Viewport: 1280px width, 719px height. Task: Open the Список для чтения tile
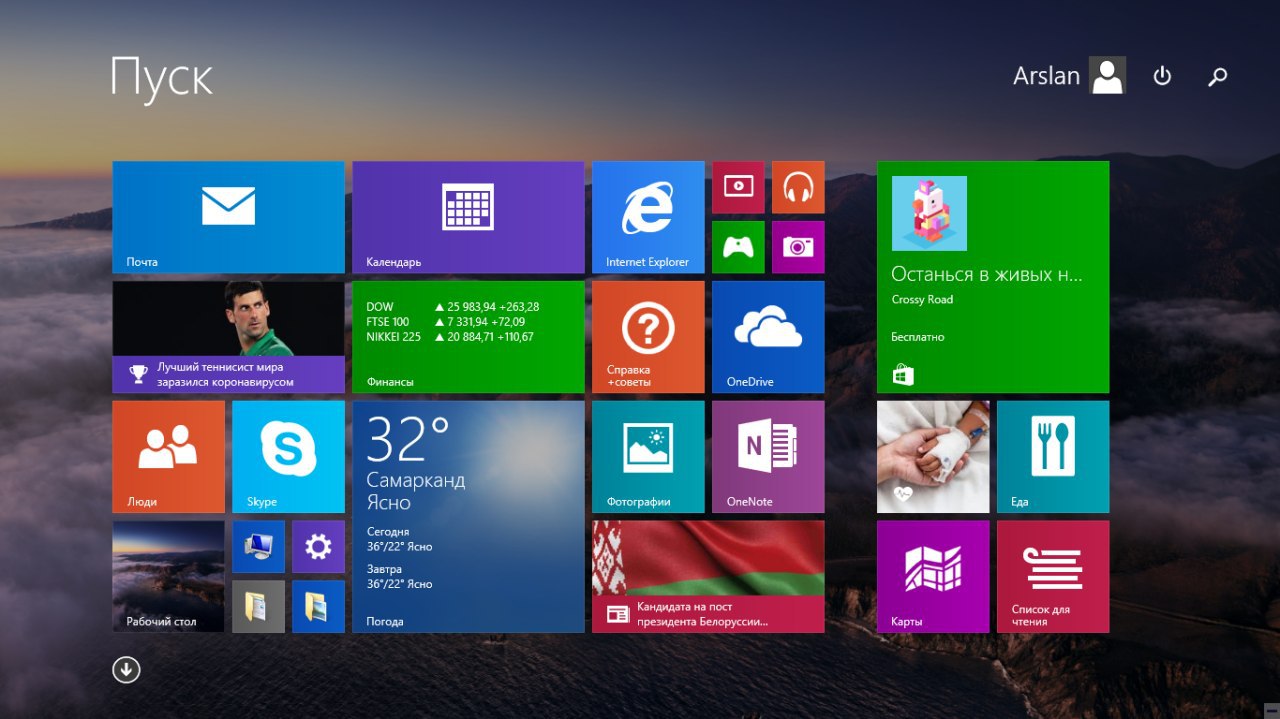coord(1053,577)
